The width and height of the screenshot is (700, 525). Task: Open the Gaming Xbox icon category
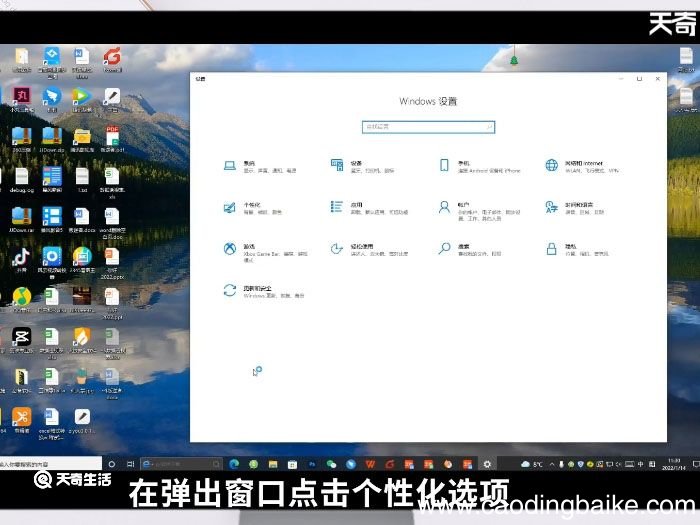265,252
